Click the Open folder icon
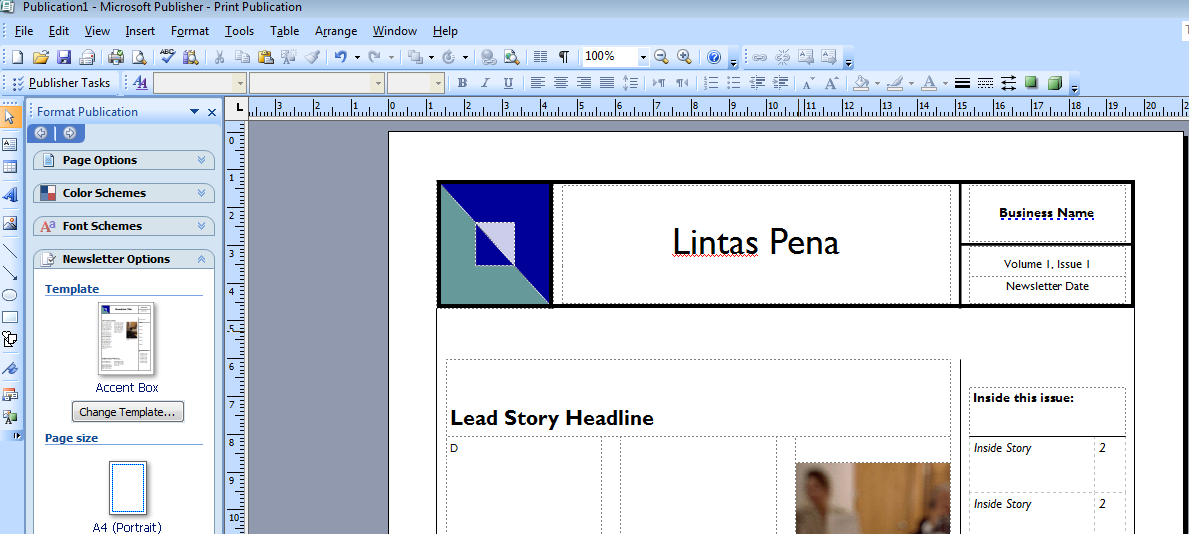 41,57
